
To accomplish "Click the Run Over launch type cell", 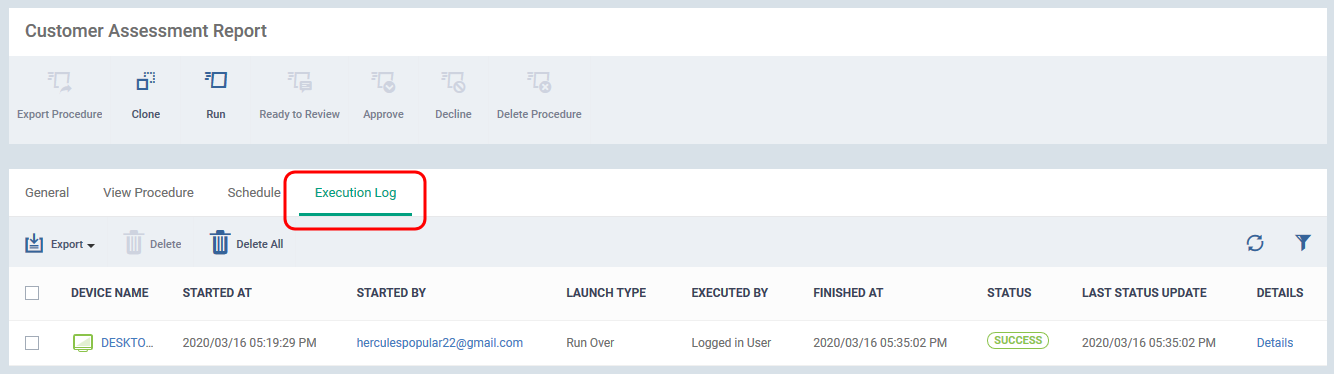I will point(590,343).
